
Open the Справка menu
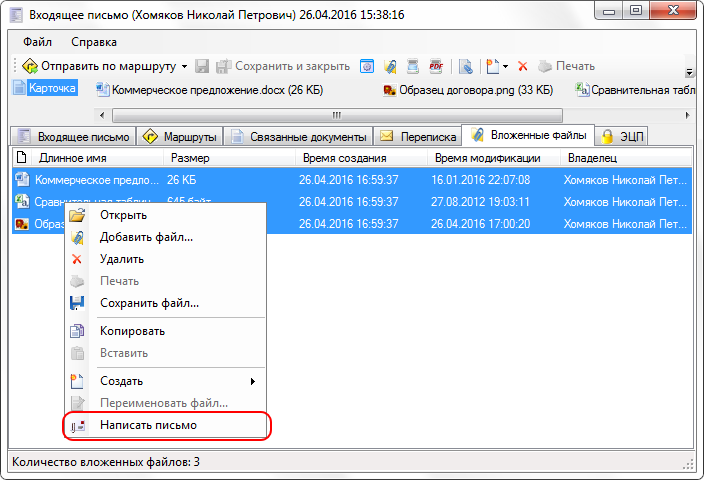point(94,42)
